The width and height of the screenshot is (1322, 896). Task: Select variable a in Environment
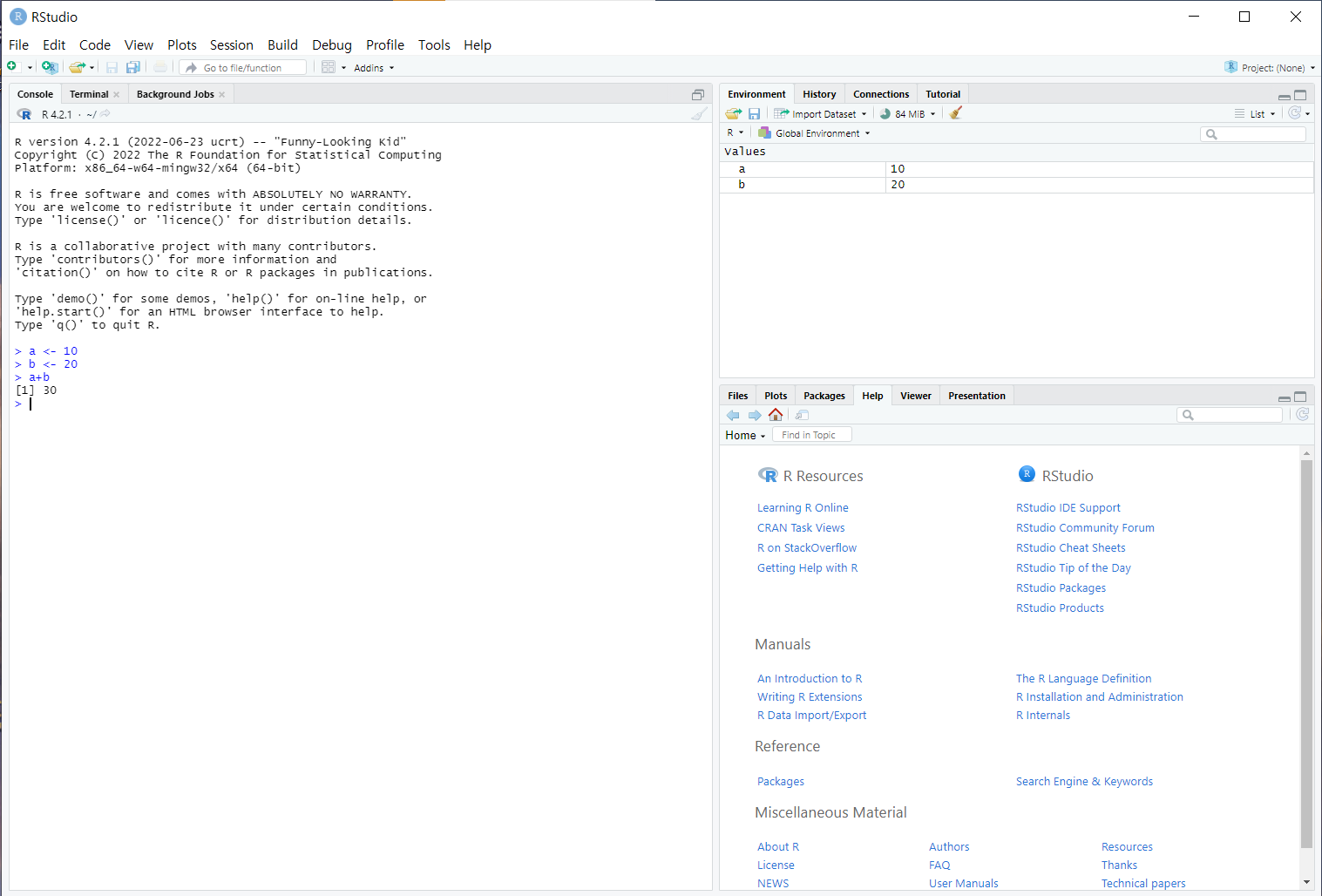click(x=1016, y=169)
